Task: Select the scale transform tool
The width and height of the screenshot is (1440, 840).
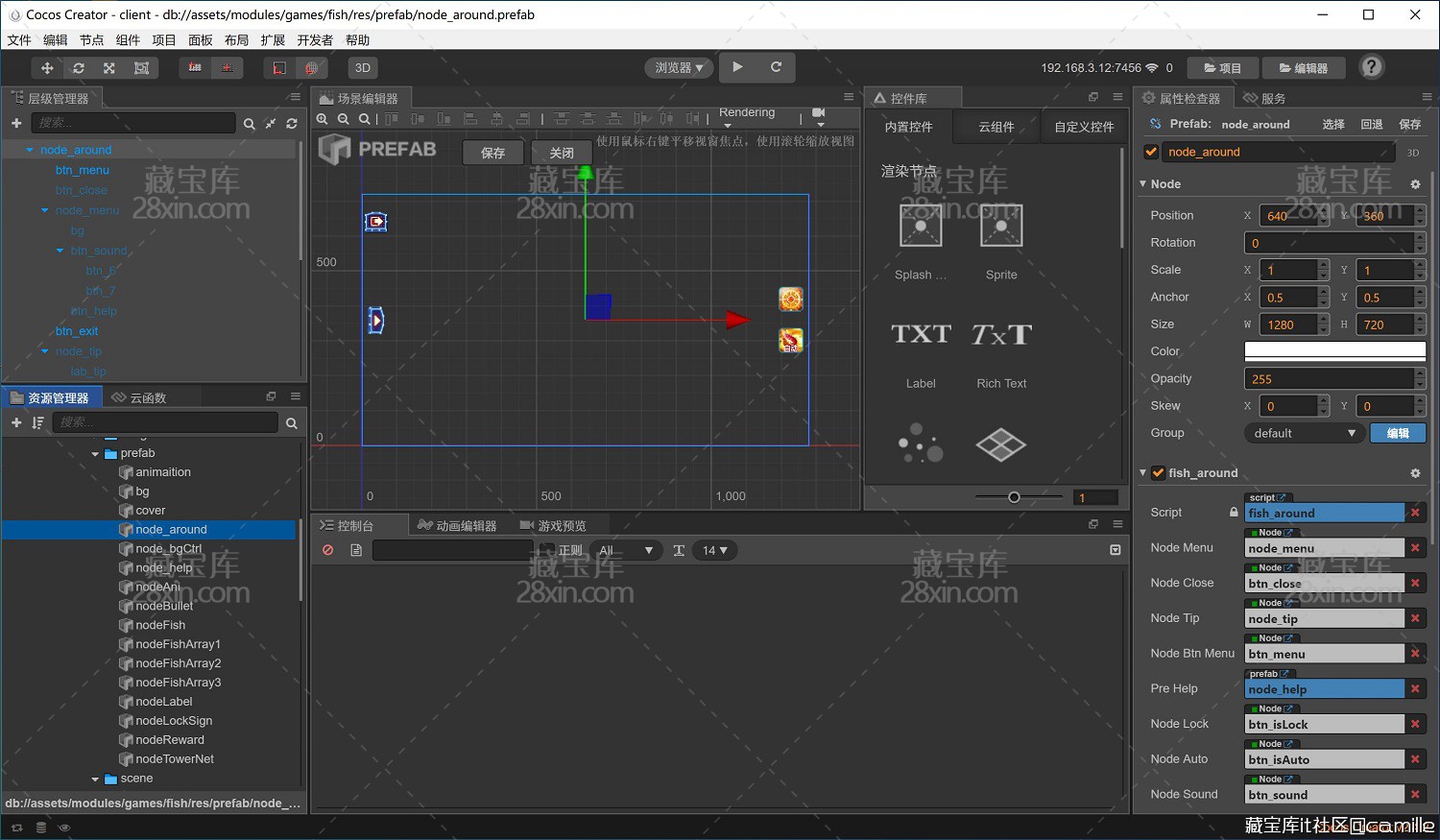Action: [109, 68]
